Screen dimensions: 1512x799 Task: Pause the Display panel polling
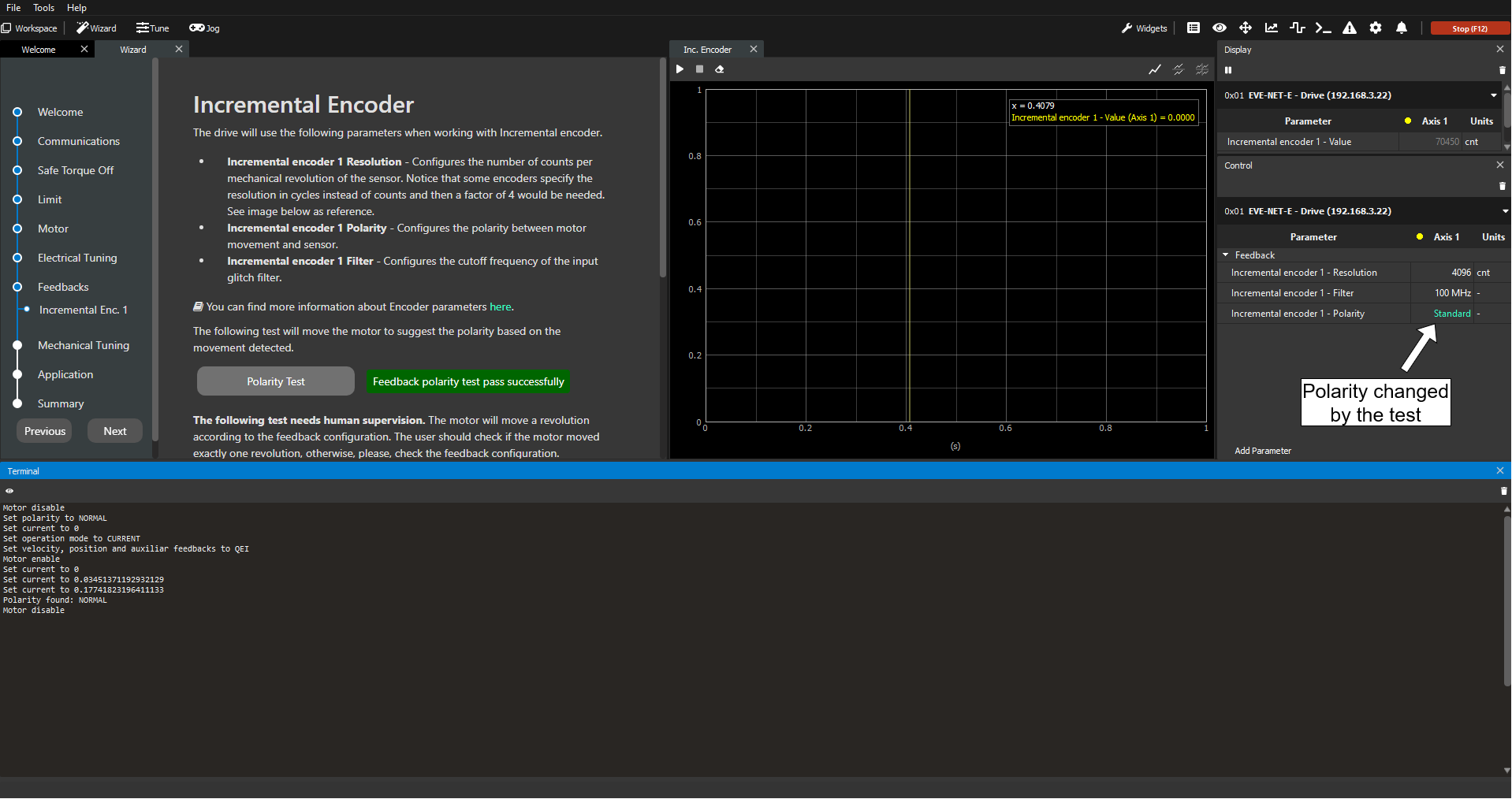(1228, 70)
